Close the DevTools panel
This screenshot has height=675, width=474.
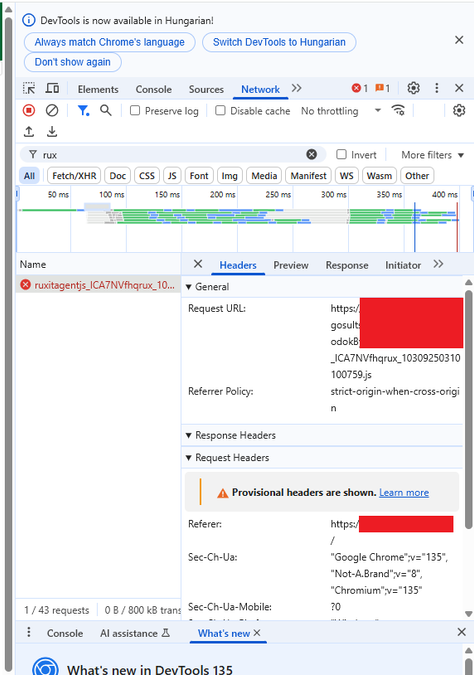[459, 88]
